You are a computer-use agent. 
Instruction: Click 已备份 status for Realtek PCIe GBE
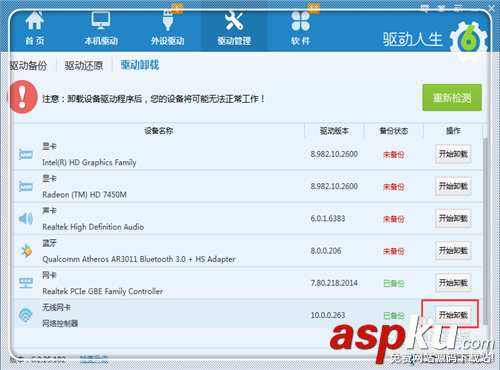[x=394, y=283]
